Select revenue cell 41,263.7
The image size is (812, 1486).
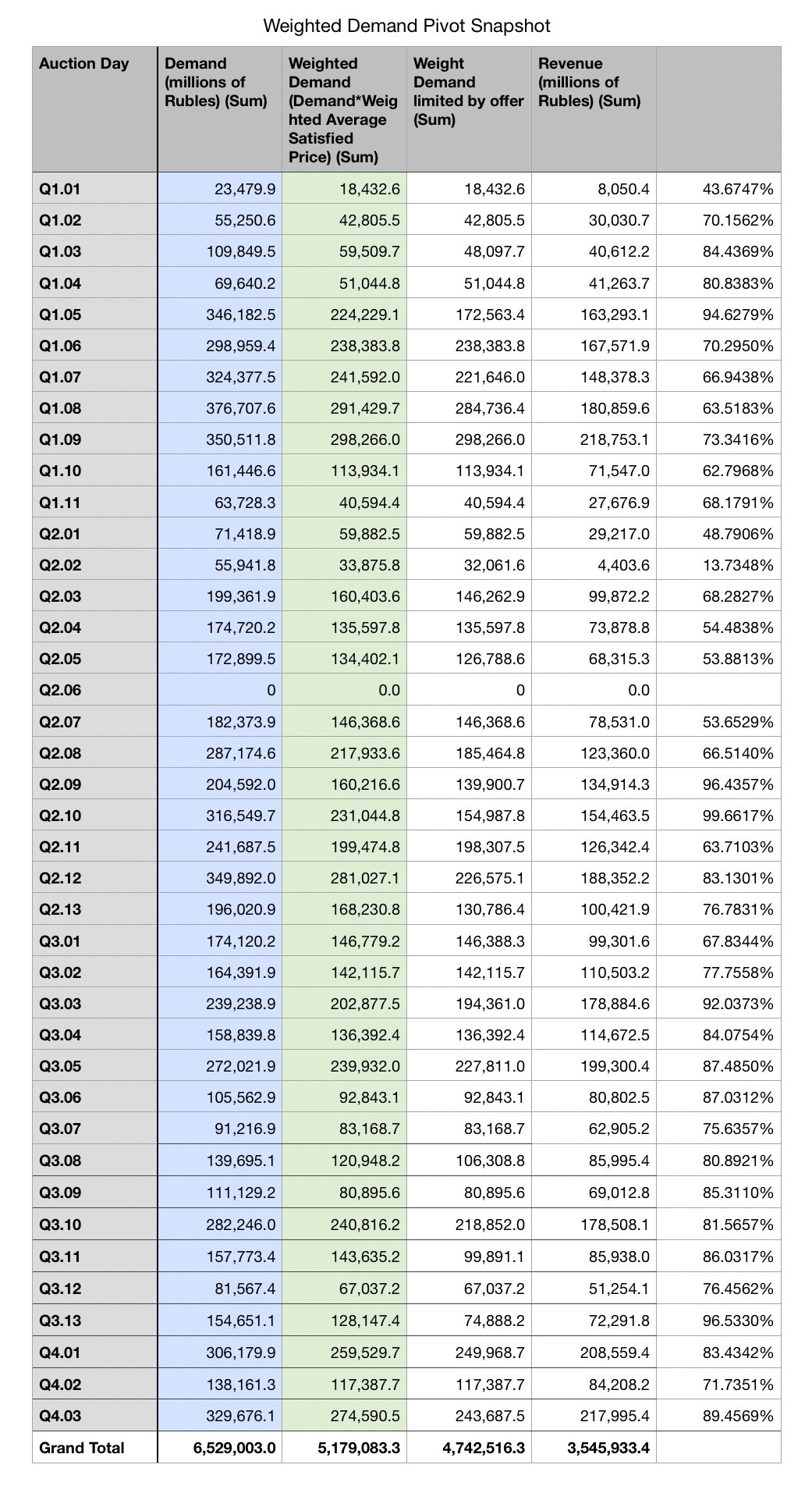[x=594, y=283]
